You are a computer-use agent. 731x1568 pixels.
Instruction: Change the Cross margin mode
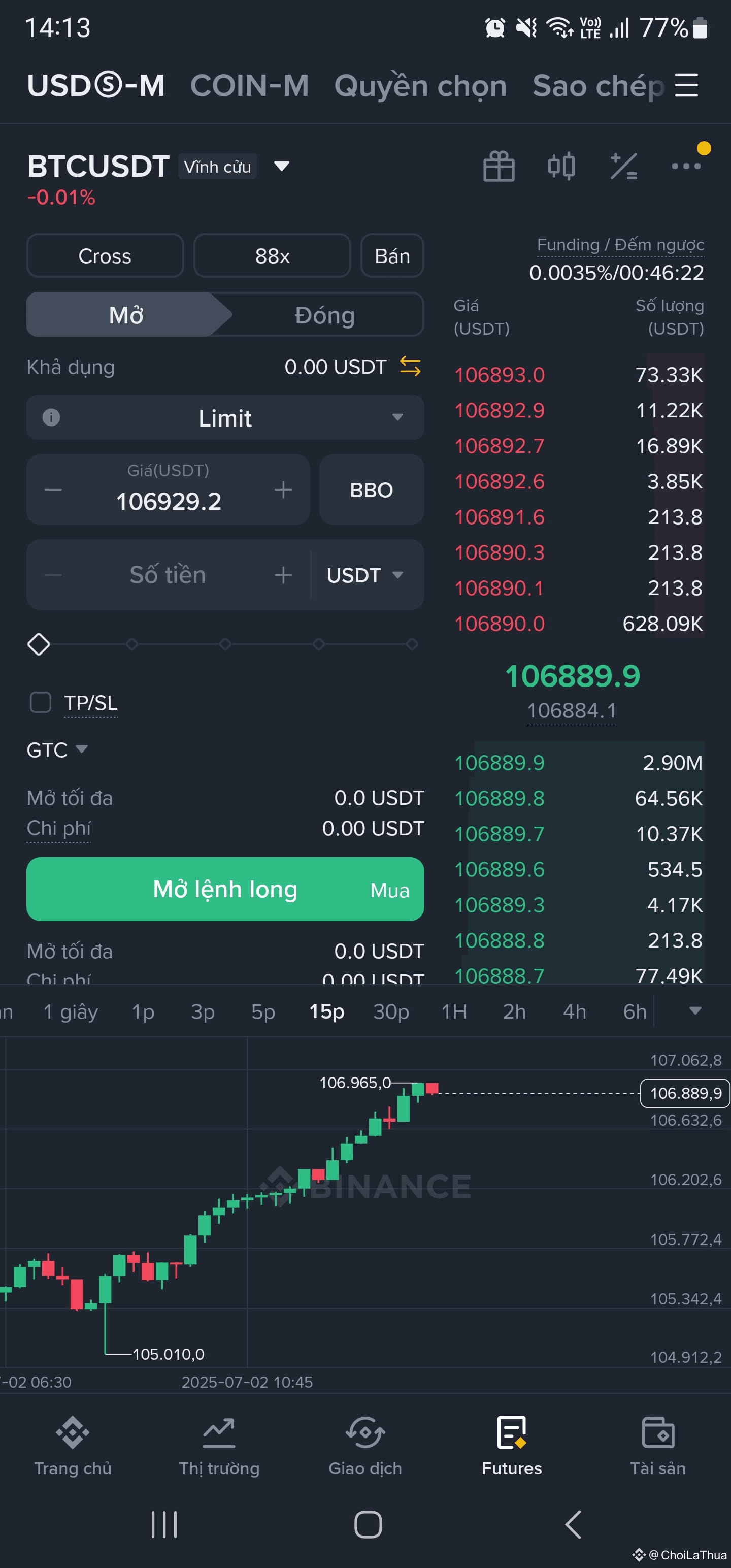point(105,255)
